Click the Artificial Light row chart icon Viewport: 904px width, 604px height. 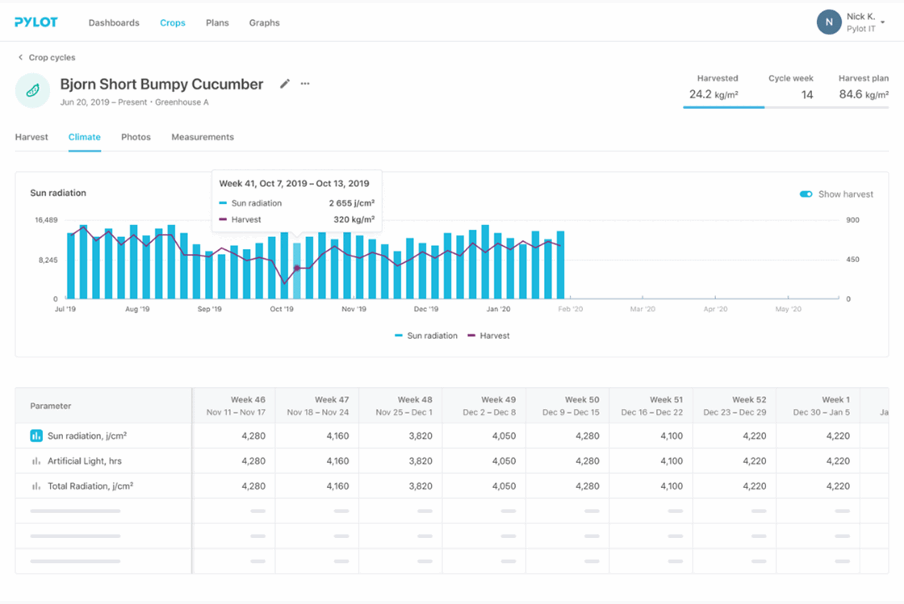pos(36,461)
